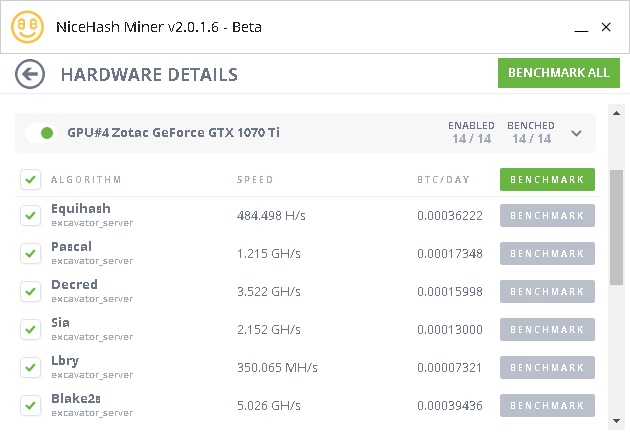Screen dimensions: 630x440
Task: Click the 5.026 GH/s speed value
Action: tap(269, 405)
